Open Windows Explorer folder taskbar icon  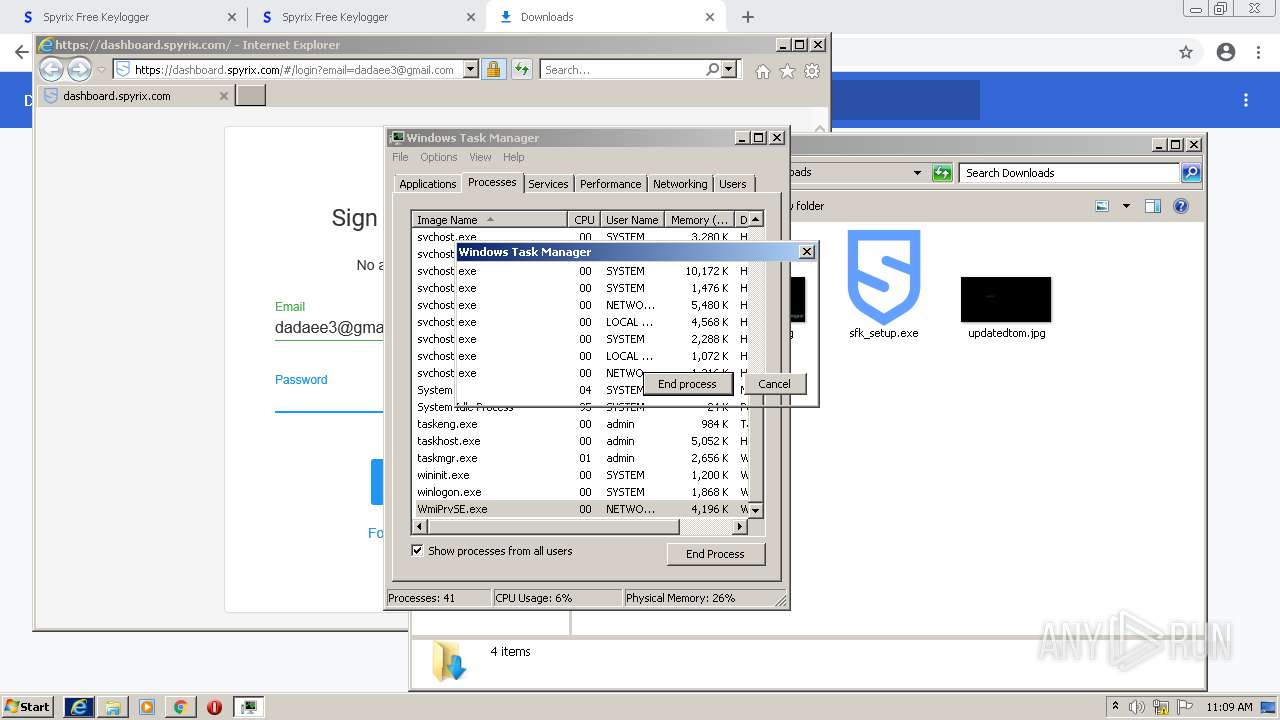click(113, 707)
